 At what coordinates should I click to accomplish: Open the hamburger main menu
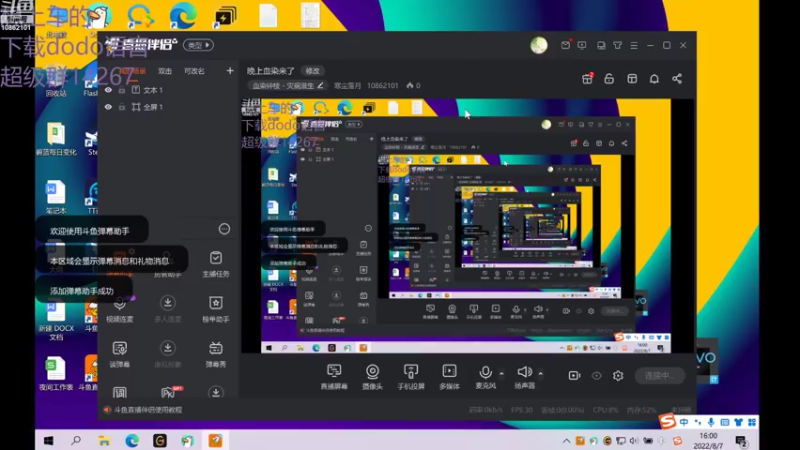pos(634,45)
